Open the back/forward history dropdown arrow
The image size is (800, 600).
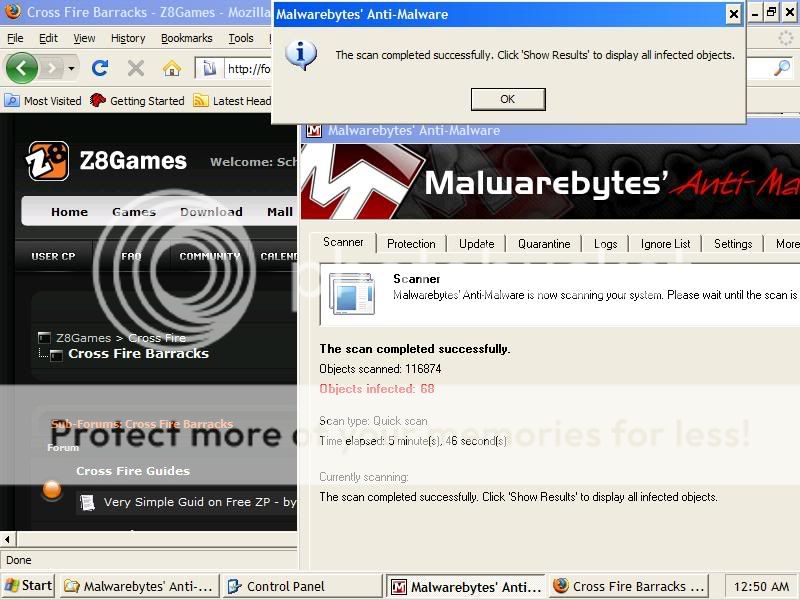click(72, 68)
